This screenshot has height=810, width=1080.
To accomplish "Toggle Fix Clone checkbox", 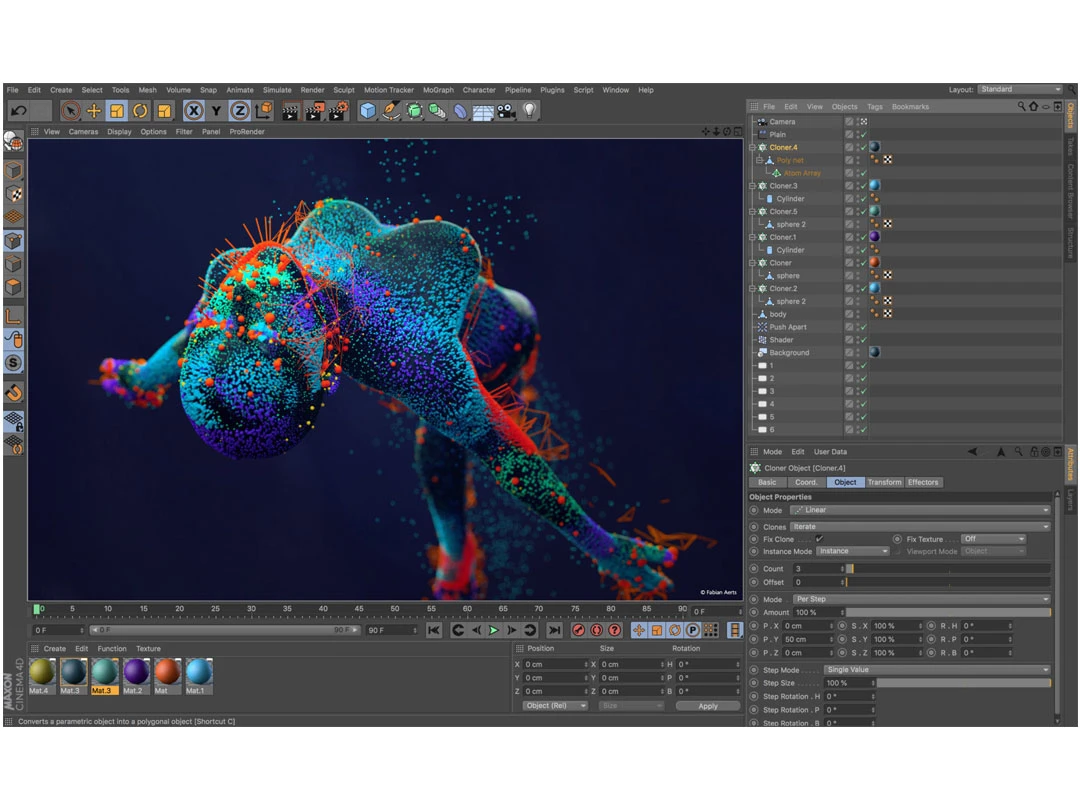I will (819, 539).
